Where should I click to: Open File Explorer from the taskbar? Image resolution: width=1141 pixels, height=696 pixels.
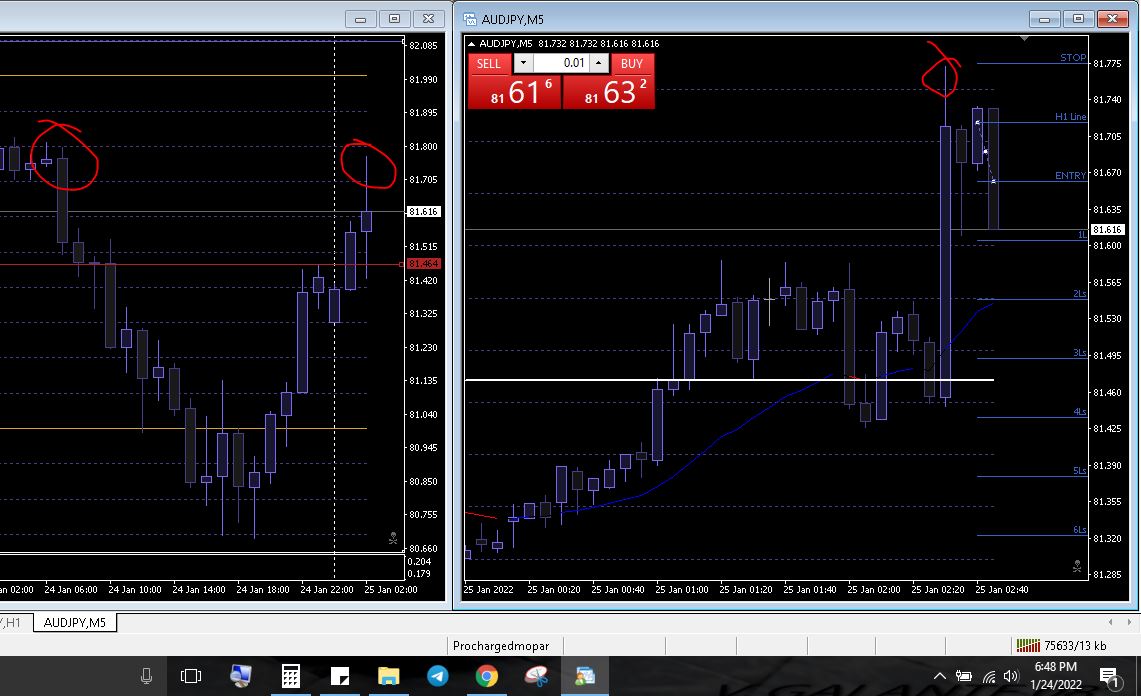pos(389,676)
